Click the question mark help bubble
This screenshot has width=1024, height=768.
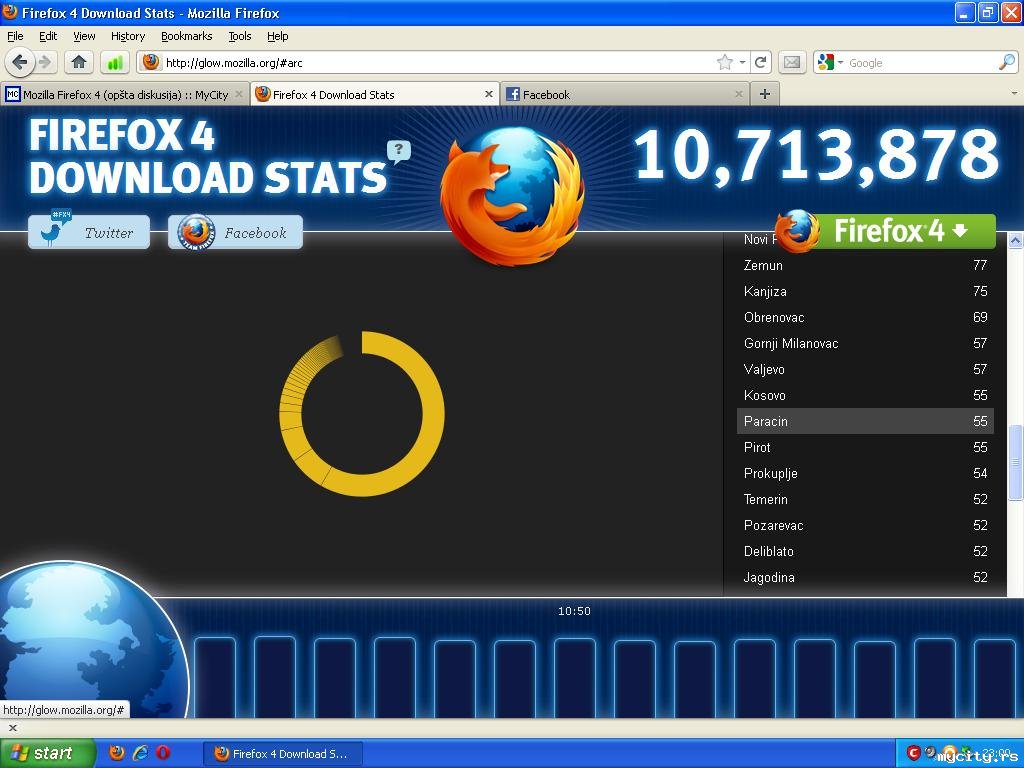398,150
